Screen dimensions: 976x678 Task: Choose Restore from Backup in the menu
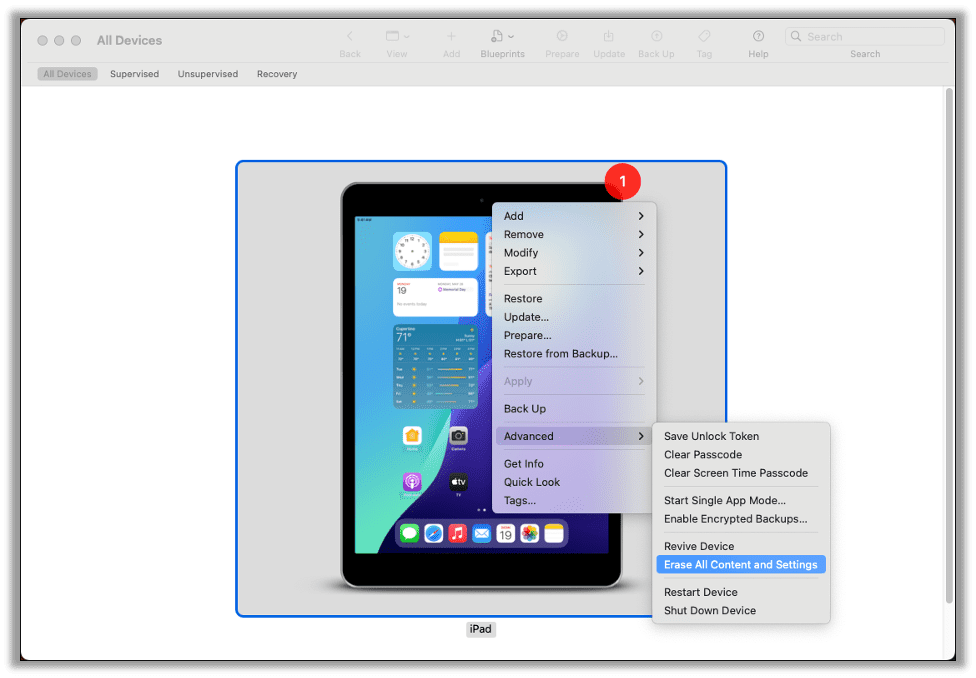coord(560,353)
